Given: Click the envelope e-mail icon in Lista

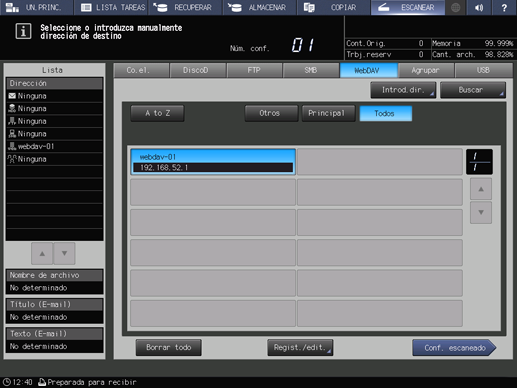Looking at the screenshot, I should (12, 96).
